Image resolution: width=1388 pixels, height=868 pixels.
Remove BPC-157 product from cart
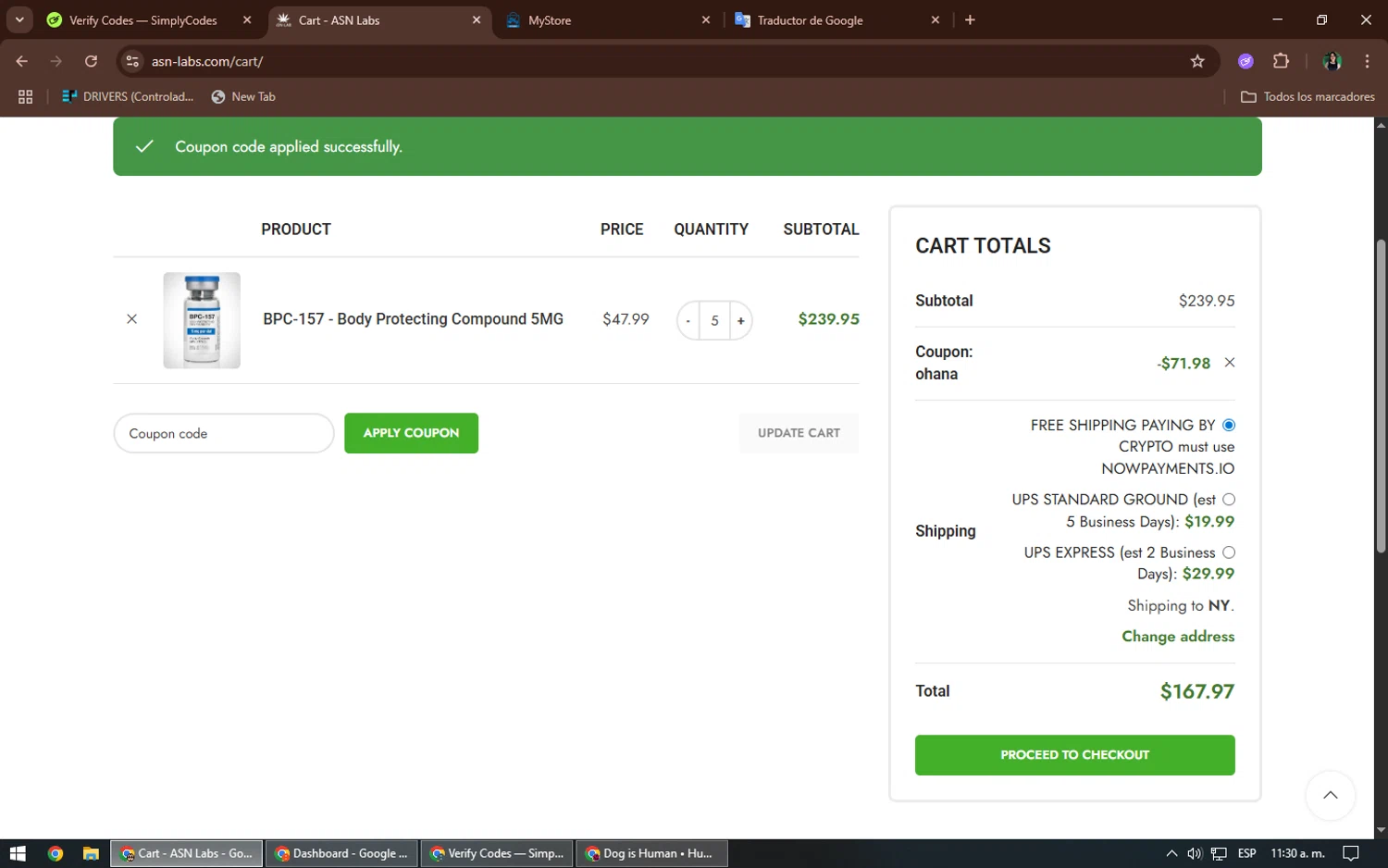tap(131, 319)
